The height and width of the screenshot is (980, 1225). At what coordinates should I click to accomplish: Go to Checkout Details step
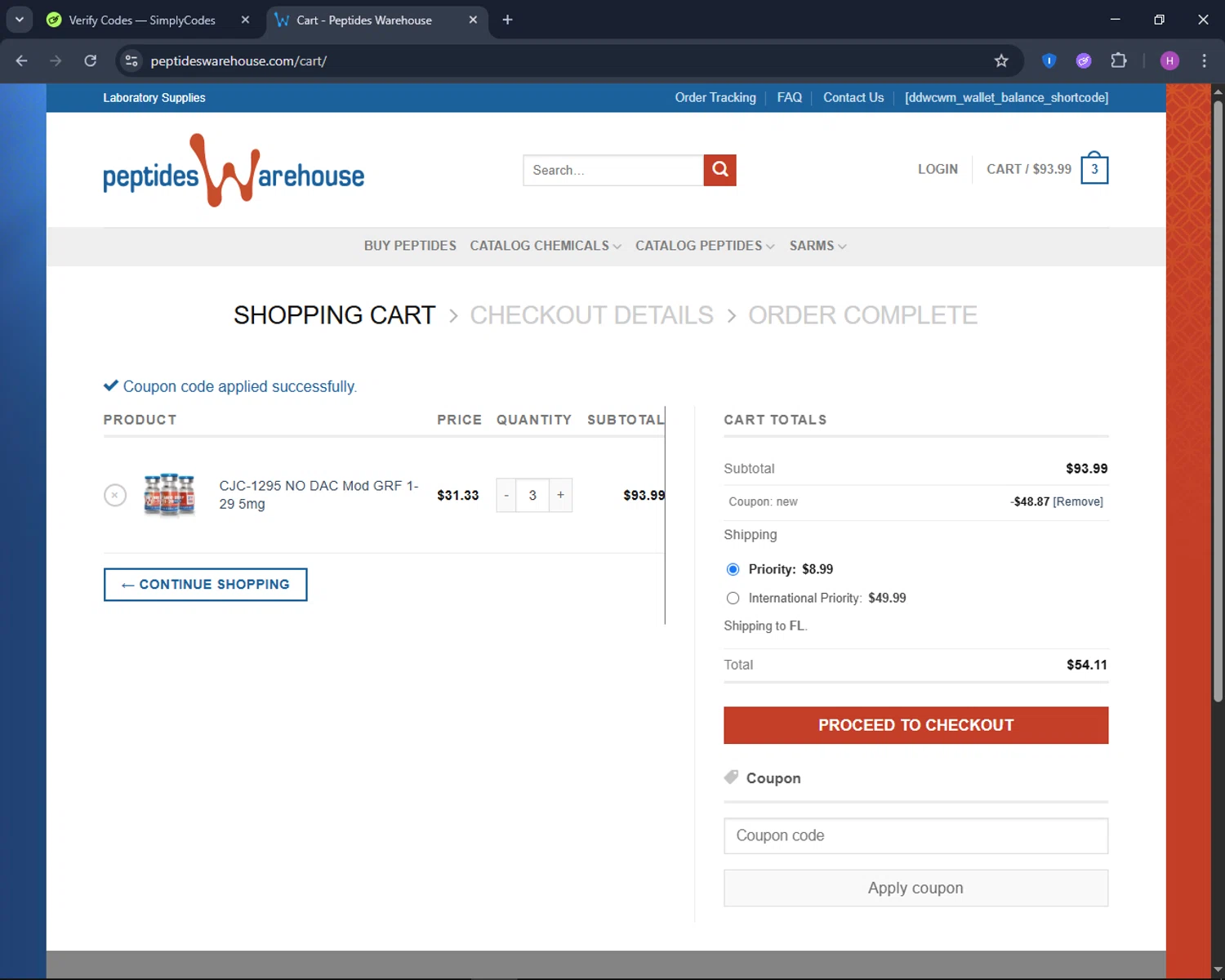tap(591, 315)
